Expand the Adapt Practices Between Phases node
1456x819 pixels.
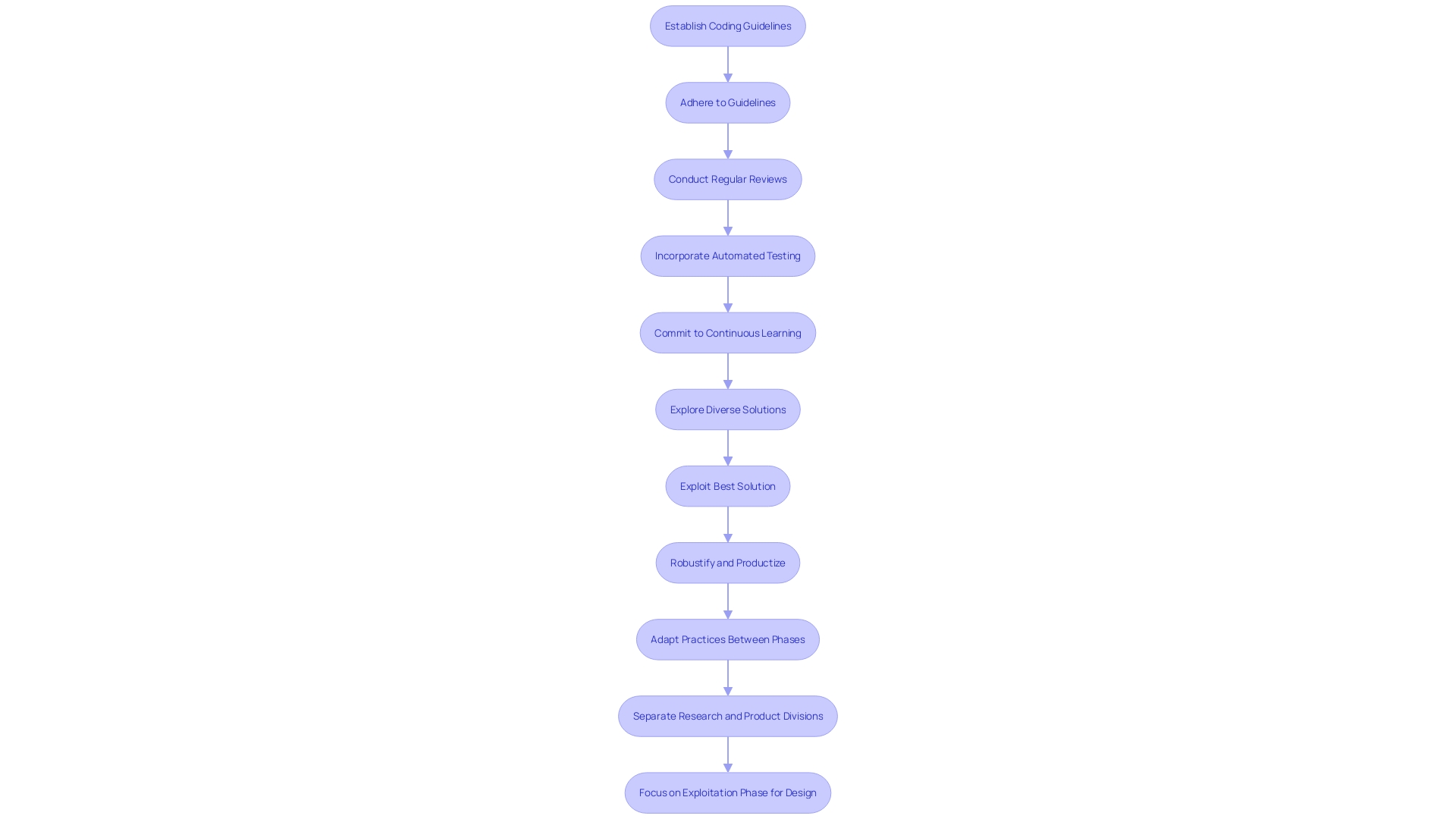(728, 639)
